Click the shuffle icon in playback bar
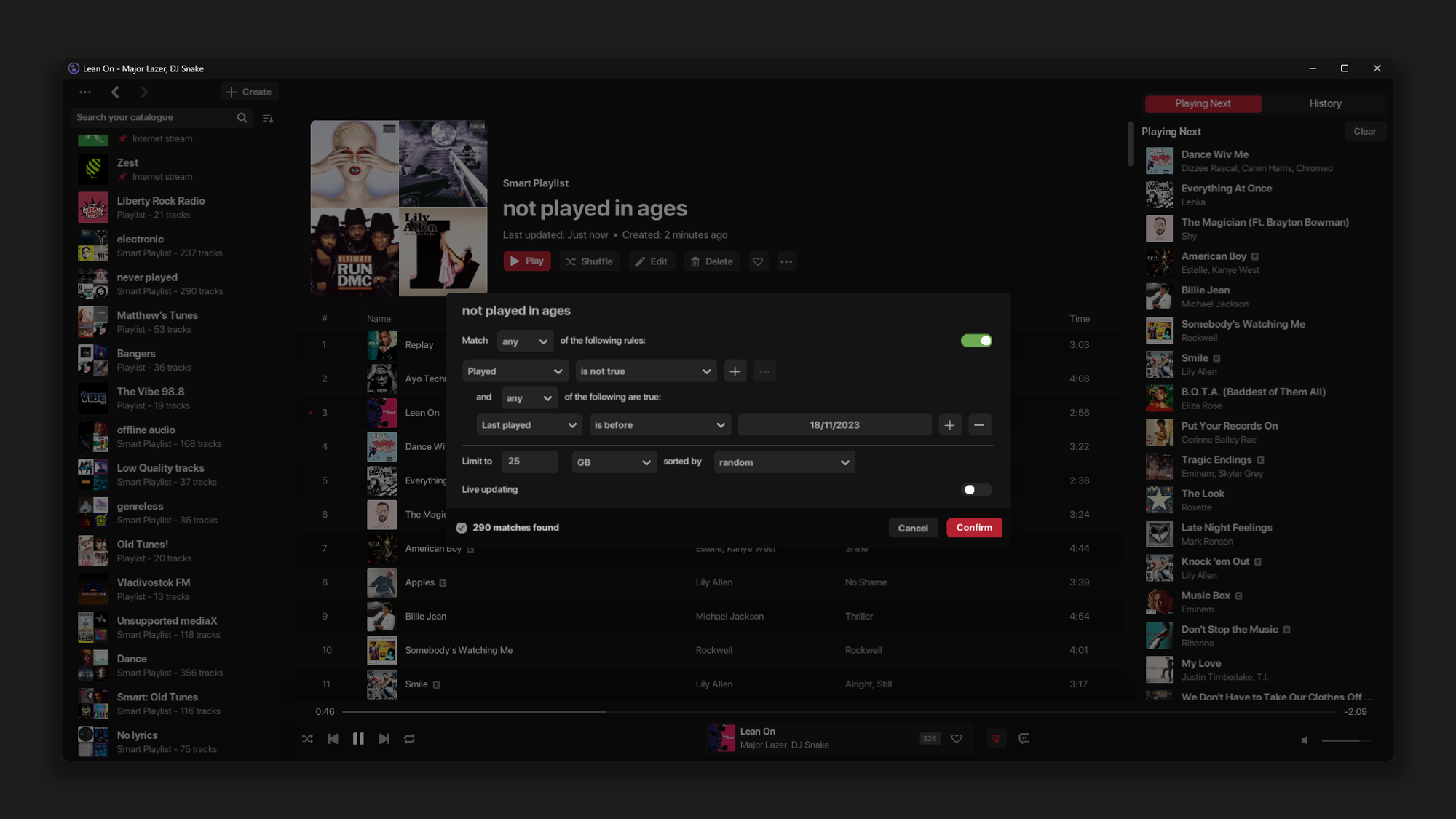This screenshot has height=819, width=1456. point(307,738)
